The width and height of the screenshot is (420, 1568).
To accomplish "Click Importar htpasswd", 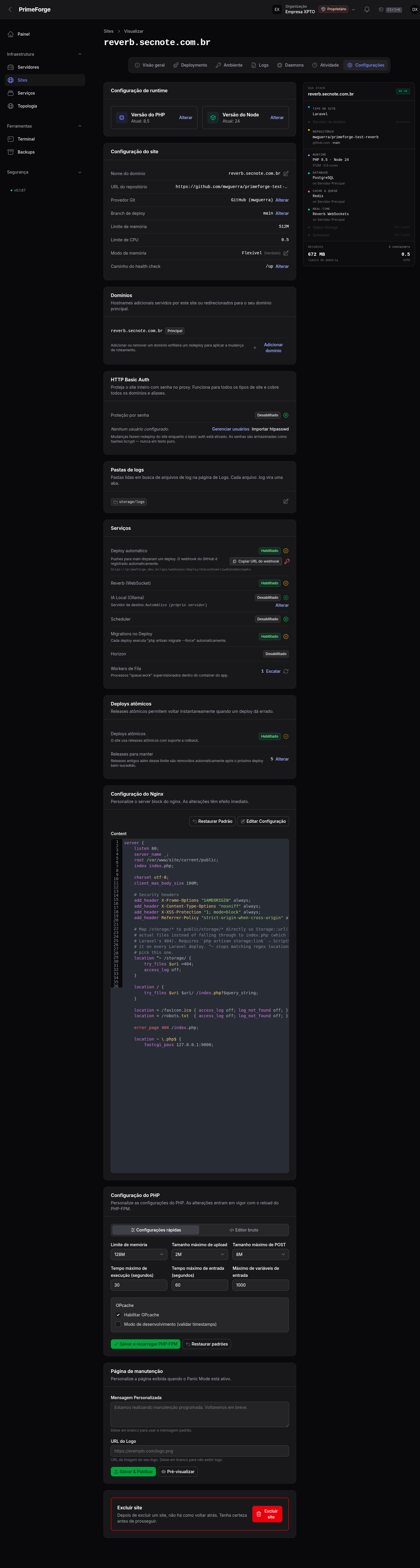I will point(270,429).
